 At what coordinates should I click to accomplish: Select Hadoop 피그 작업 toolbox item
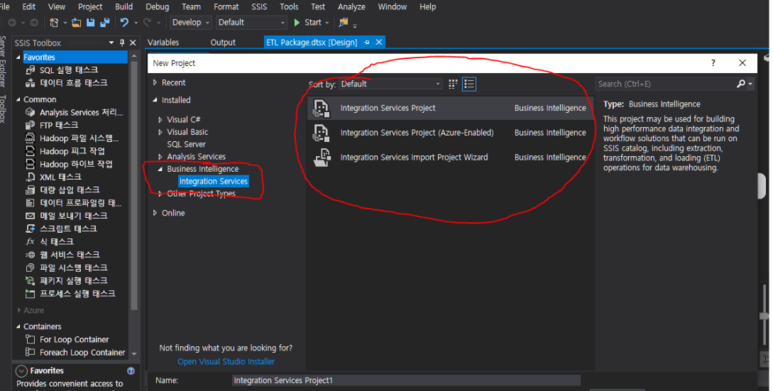[x=65, y=151]
